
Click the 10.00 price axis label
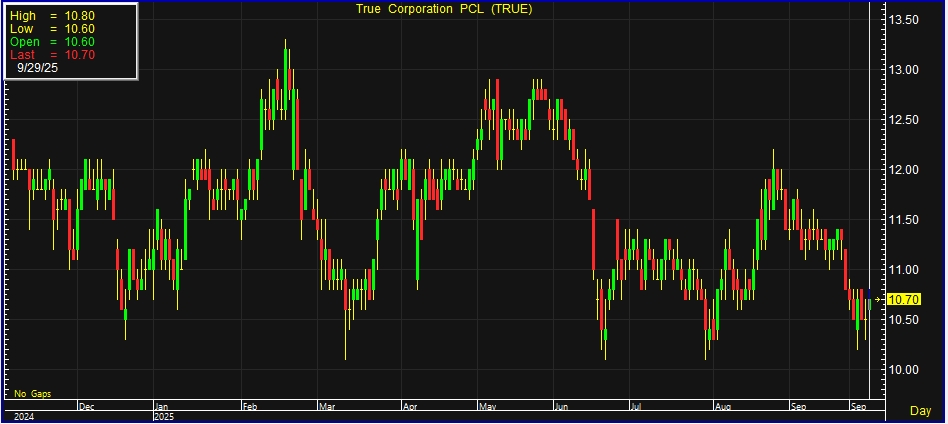coord(903,370)
